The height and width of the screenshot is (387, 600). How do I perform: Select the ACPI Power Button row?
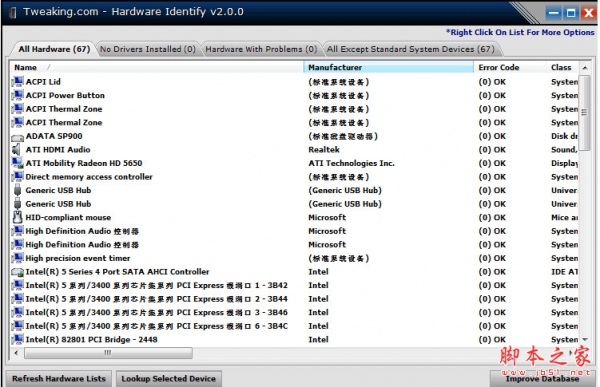[x=294, y=95]
